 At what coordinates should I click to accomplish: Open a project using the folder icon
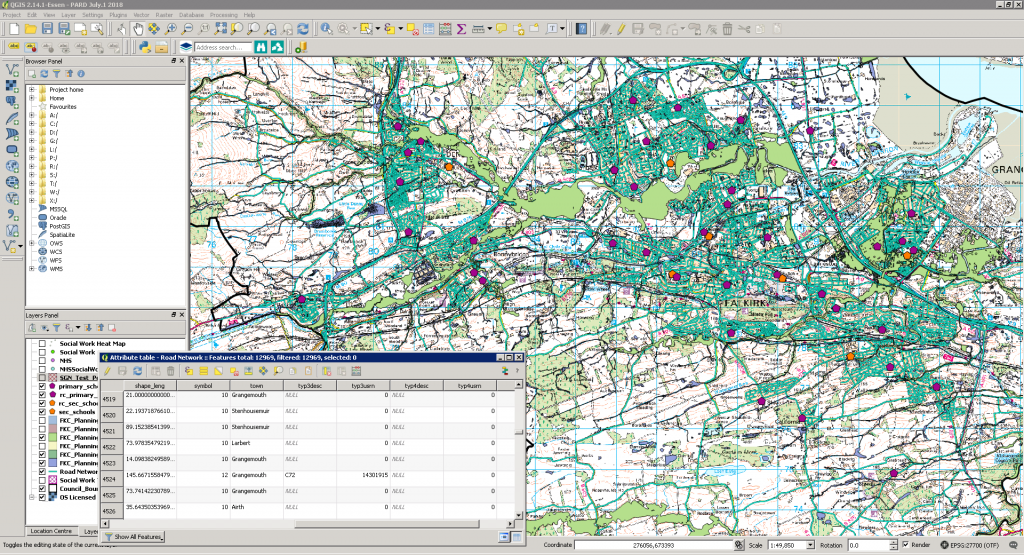click(31, 29)
